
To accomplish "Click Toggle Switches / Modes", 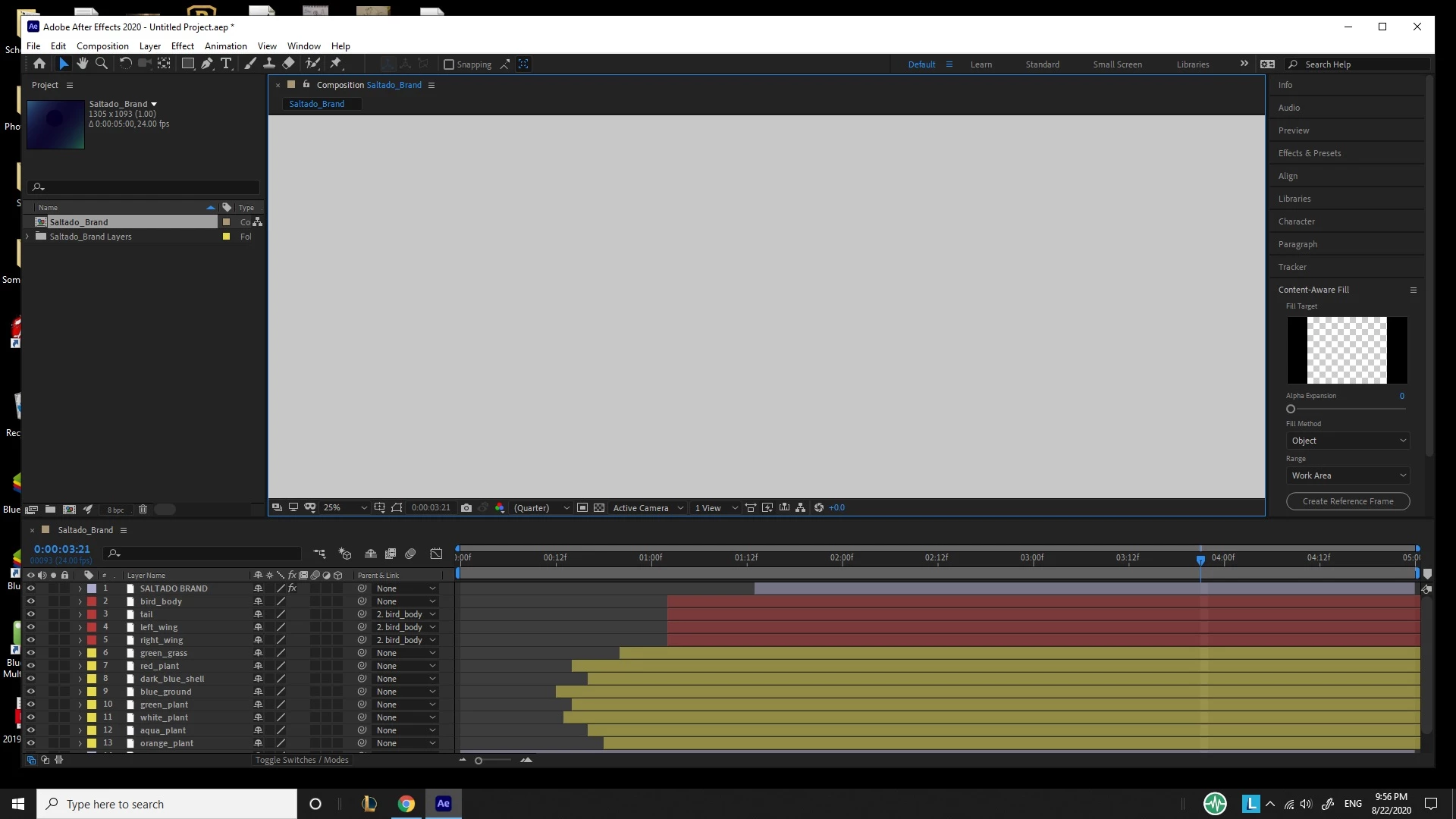I will (x=302, y=760).
